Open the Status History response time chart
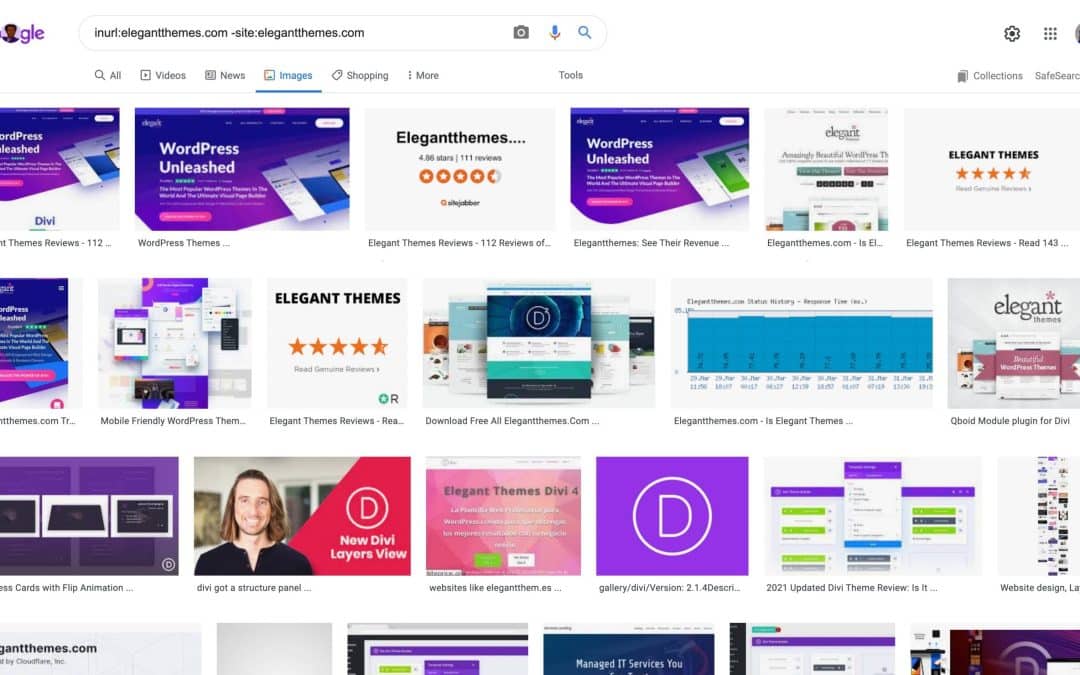This screenshot has height=675, width=1080. click(802, 343)
